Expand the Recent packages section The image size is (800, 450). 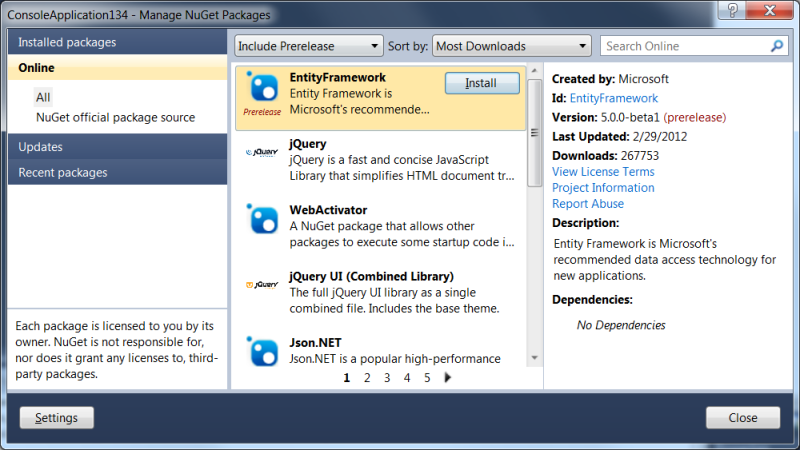point(114,172)
